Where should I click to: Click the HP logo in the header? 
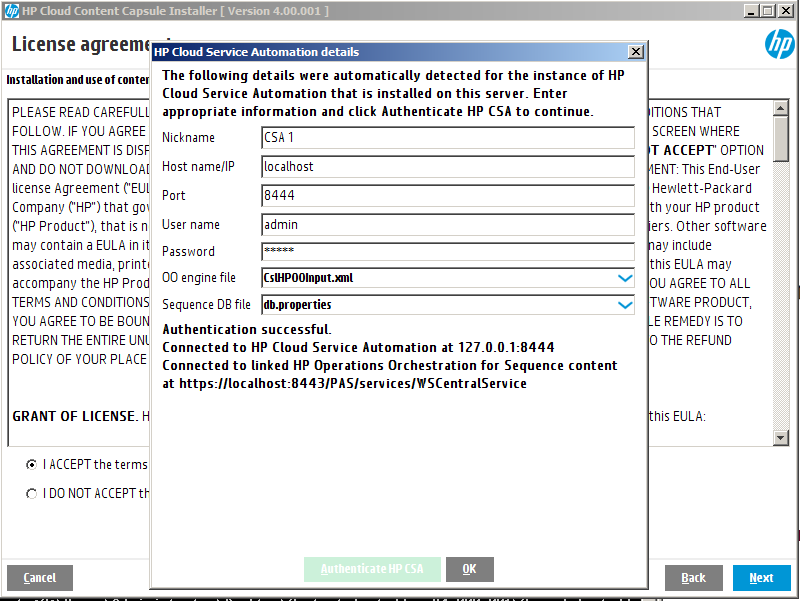coord(779,45)
